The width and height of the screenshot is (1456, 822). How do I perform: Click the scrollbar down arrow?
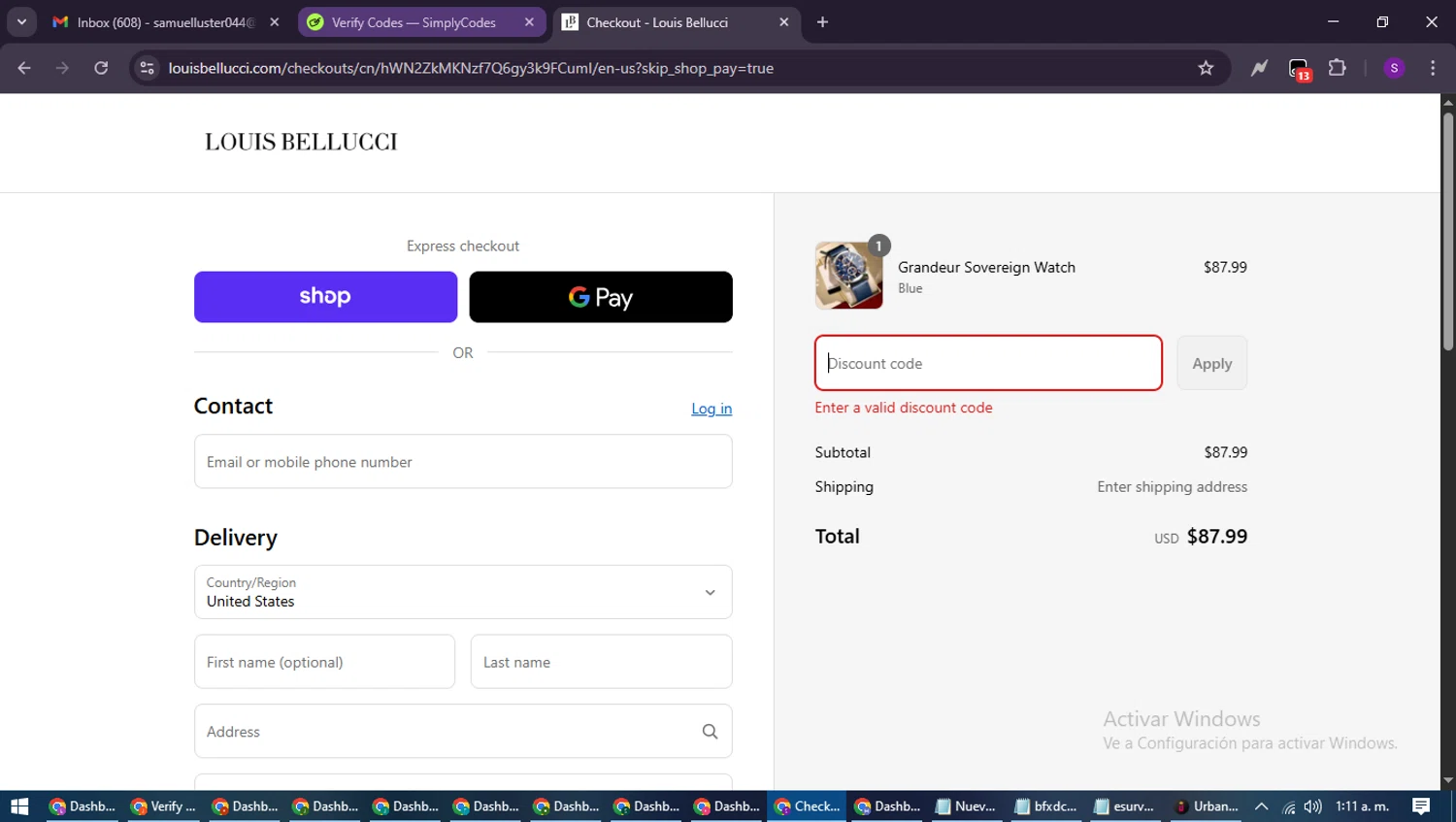1447,780
